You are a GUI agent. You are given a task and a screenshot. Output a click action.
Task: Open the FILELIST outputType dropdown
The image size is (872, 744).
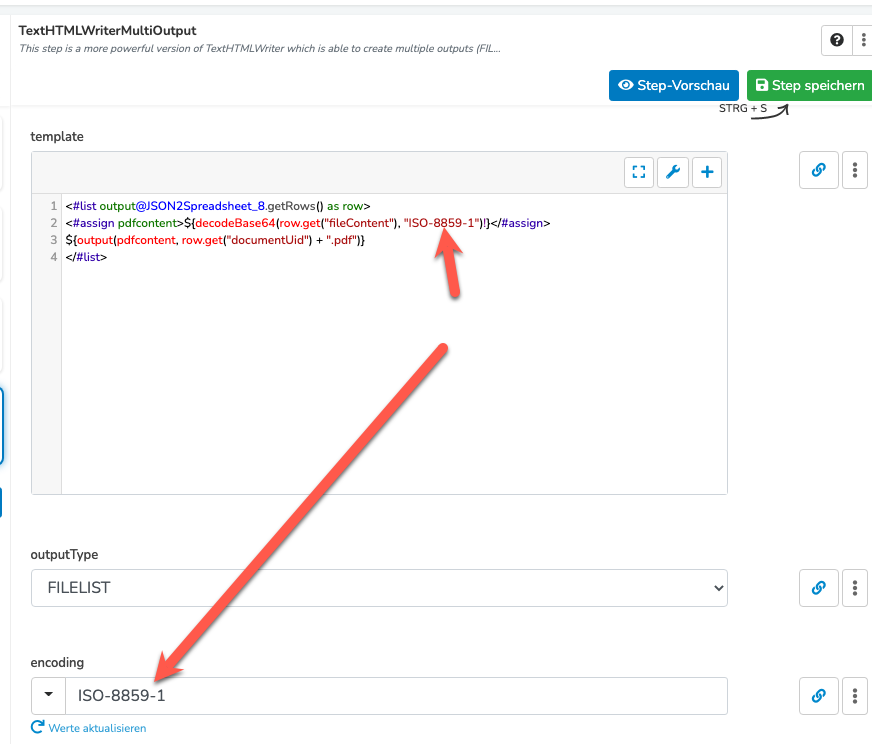pos(379,588)
